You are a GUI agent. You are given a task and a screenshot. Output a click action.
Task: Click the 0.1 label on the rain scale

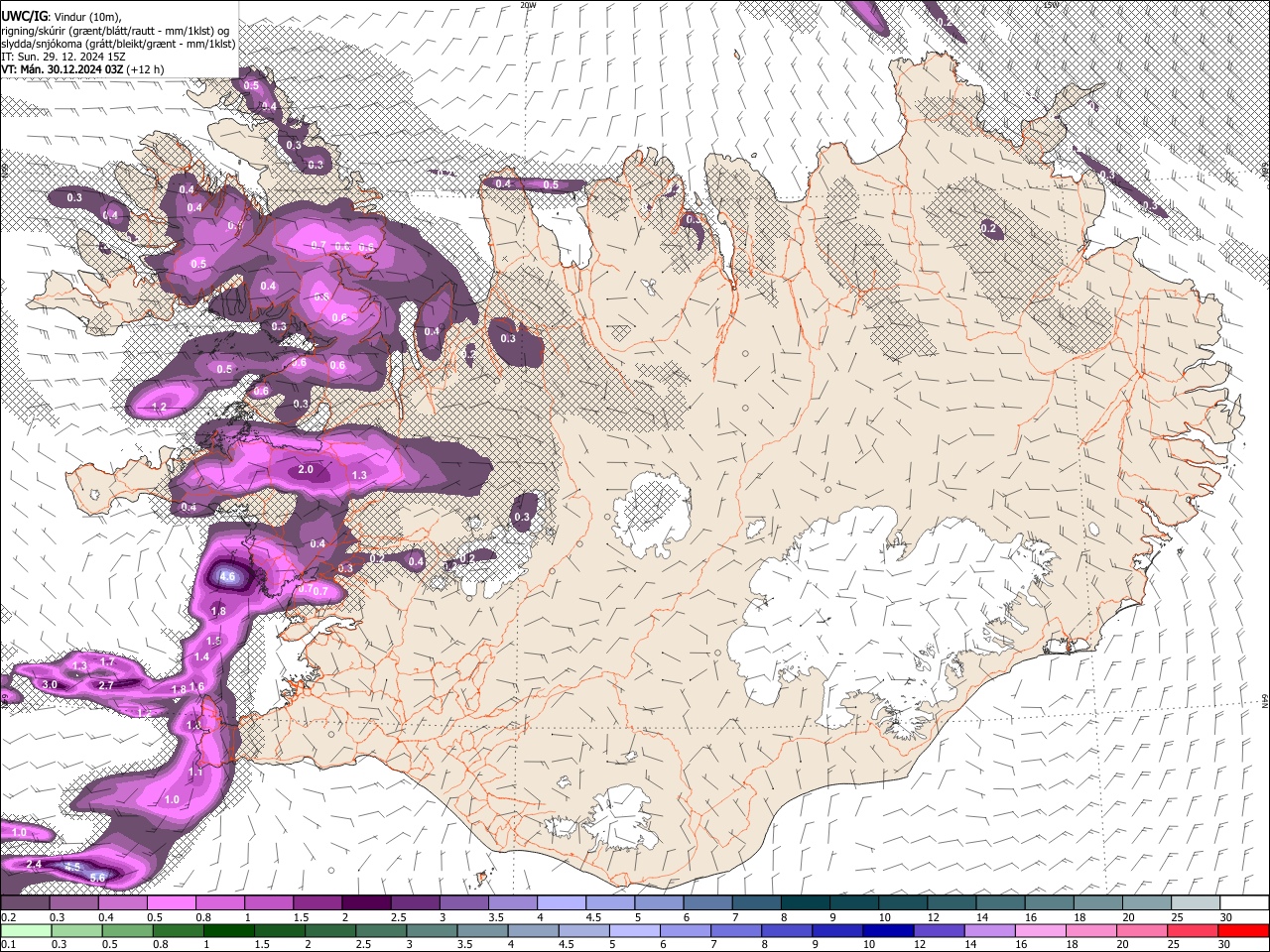coord(7,945)
